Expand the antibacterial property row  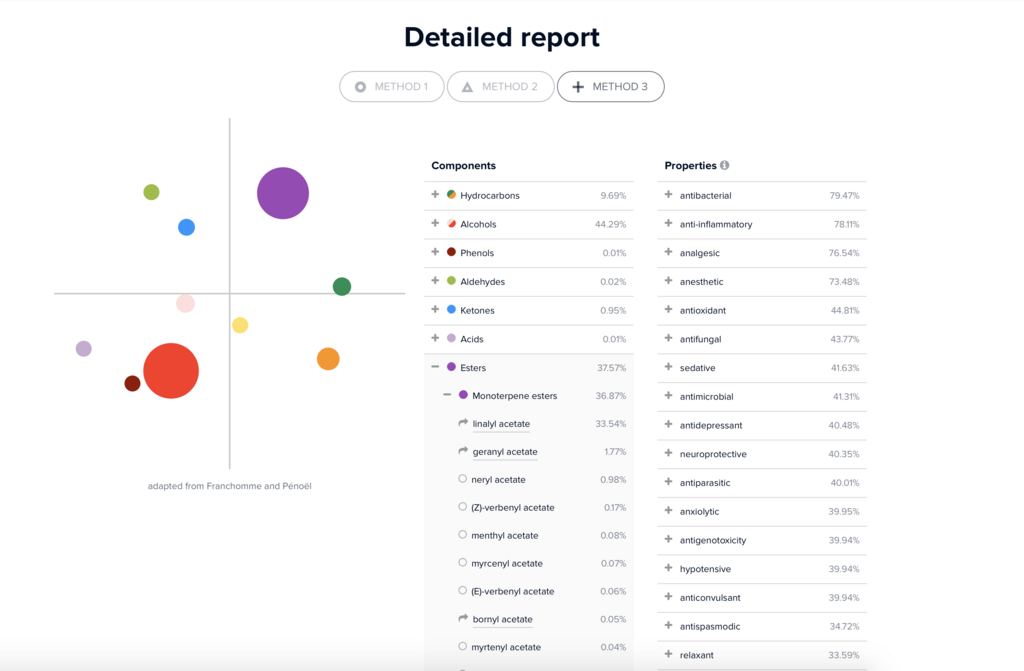tap(668, 195)
